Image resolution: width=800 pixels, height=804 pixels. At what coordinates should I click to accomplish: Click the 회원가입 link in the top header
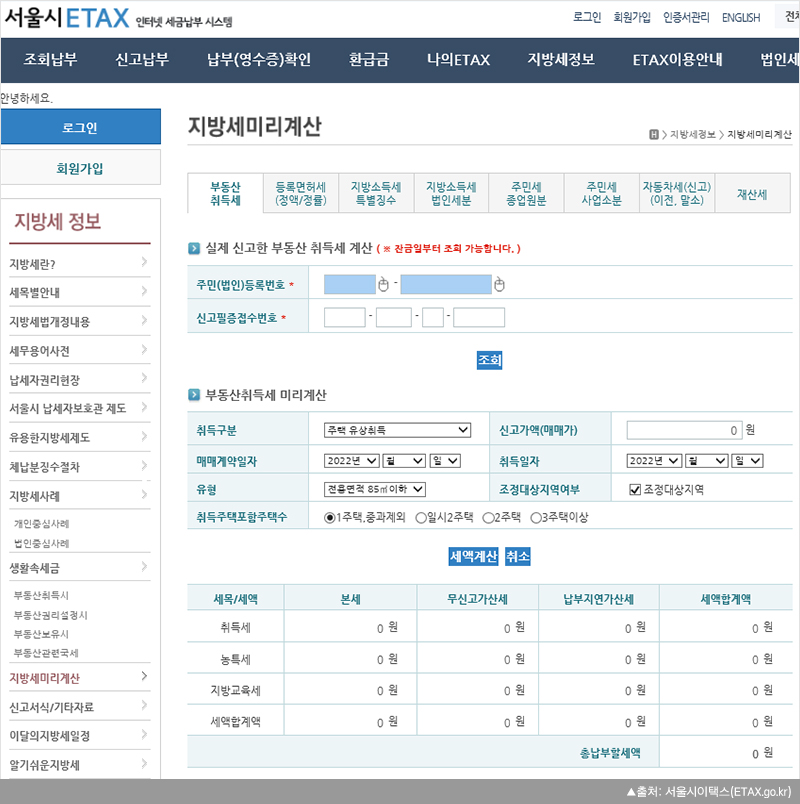632,17
